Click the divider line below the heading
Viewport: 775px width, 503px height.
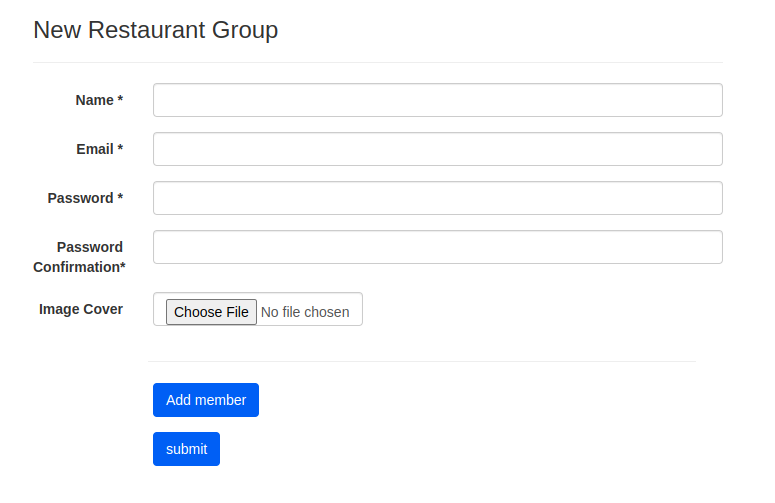pos(378,62)
